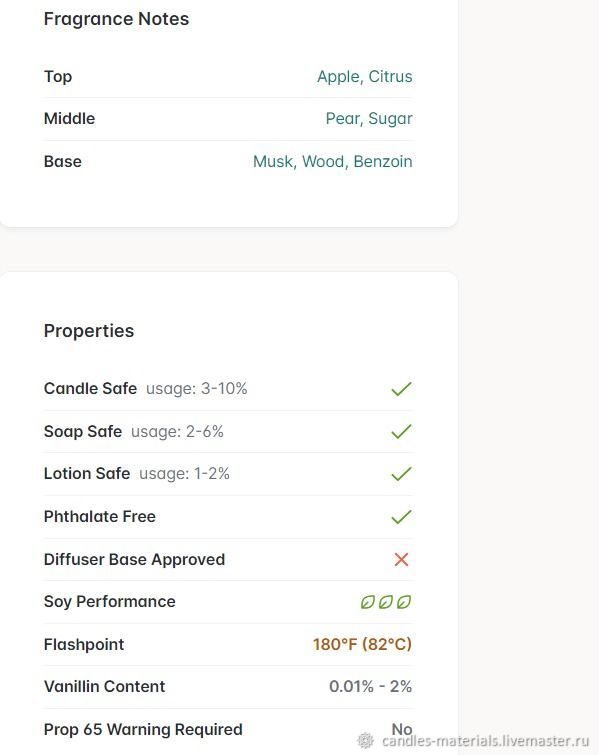This screenshot has height=755, width=599.
Task: Click the candles-materials.livemaster.ru watermark text
Action: [x=485, y=741]
